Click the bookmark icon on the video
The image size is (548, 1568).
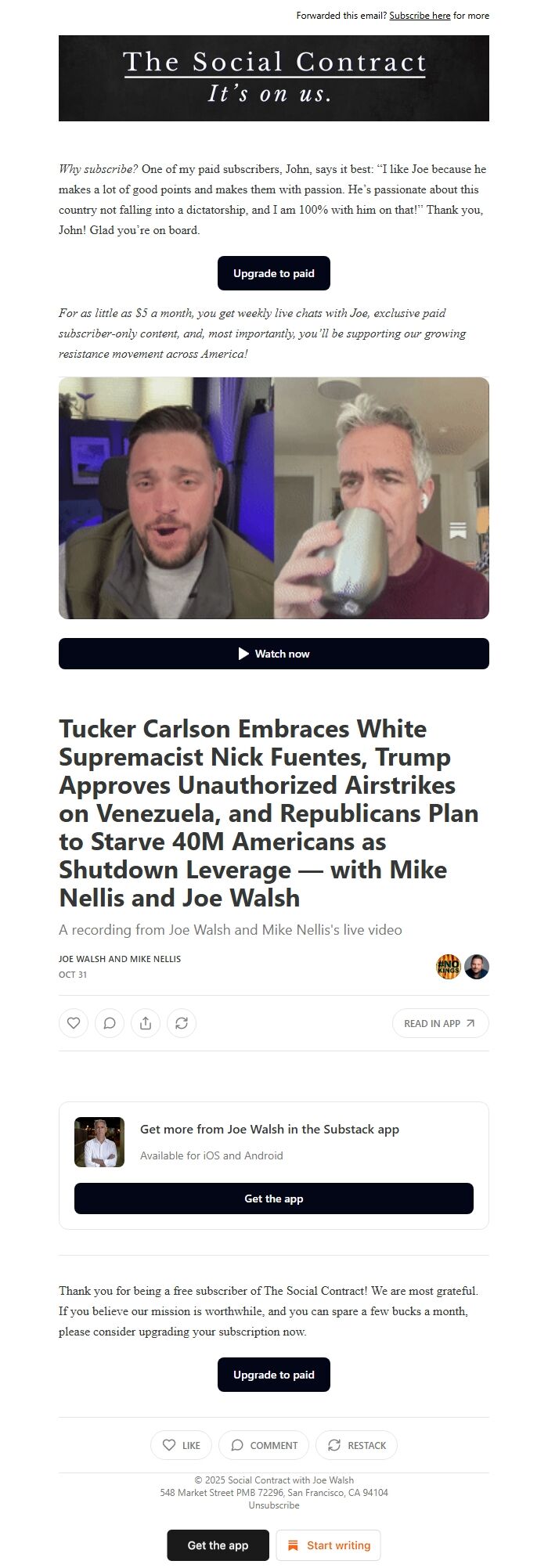pos(458,531)
